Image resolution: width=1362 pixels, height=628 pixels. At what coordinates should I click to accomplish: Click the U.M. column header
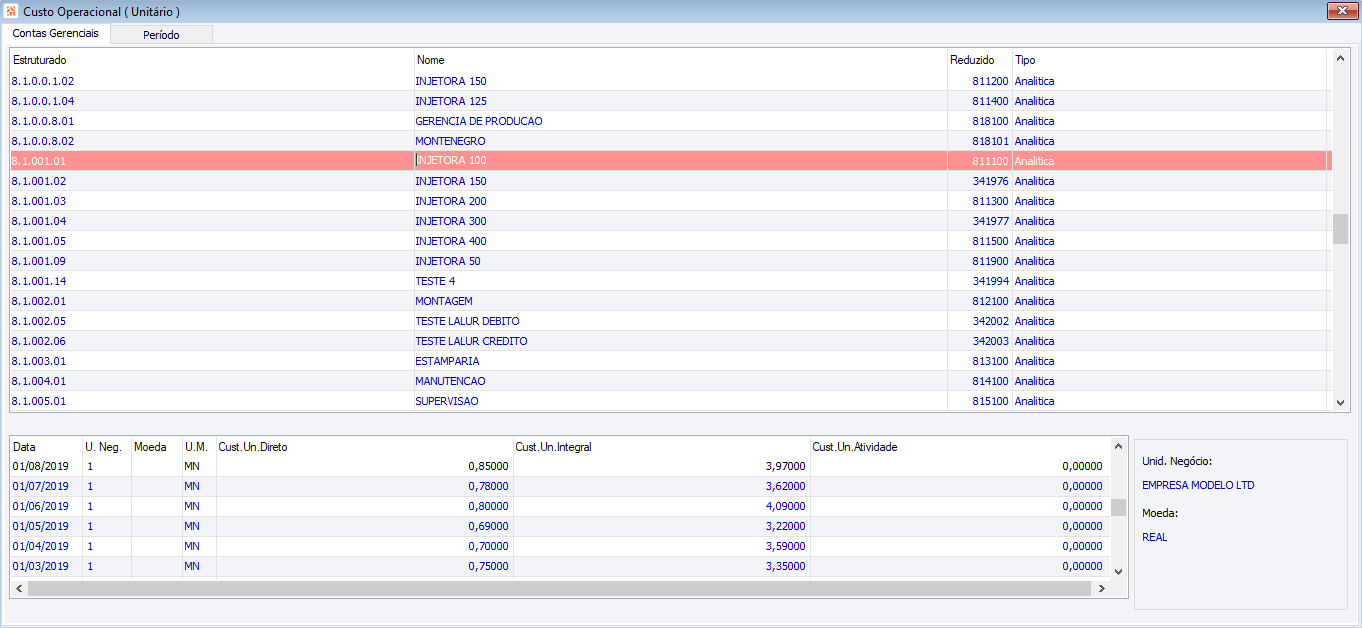(x=199, y=447)
